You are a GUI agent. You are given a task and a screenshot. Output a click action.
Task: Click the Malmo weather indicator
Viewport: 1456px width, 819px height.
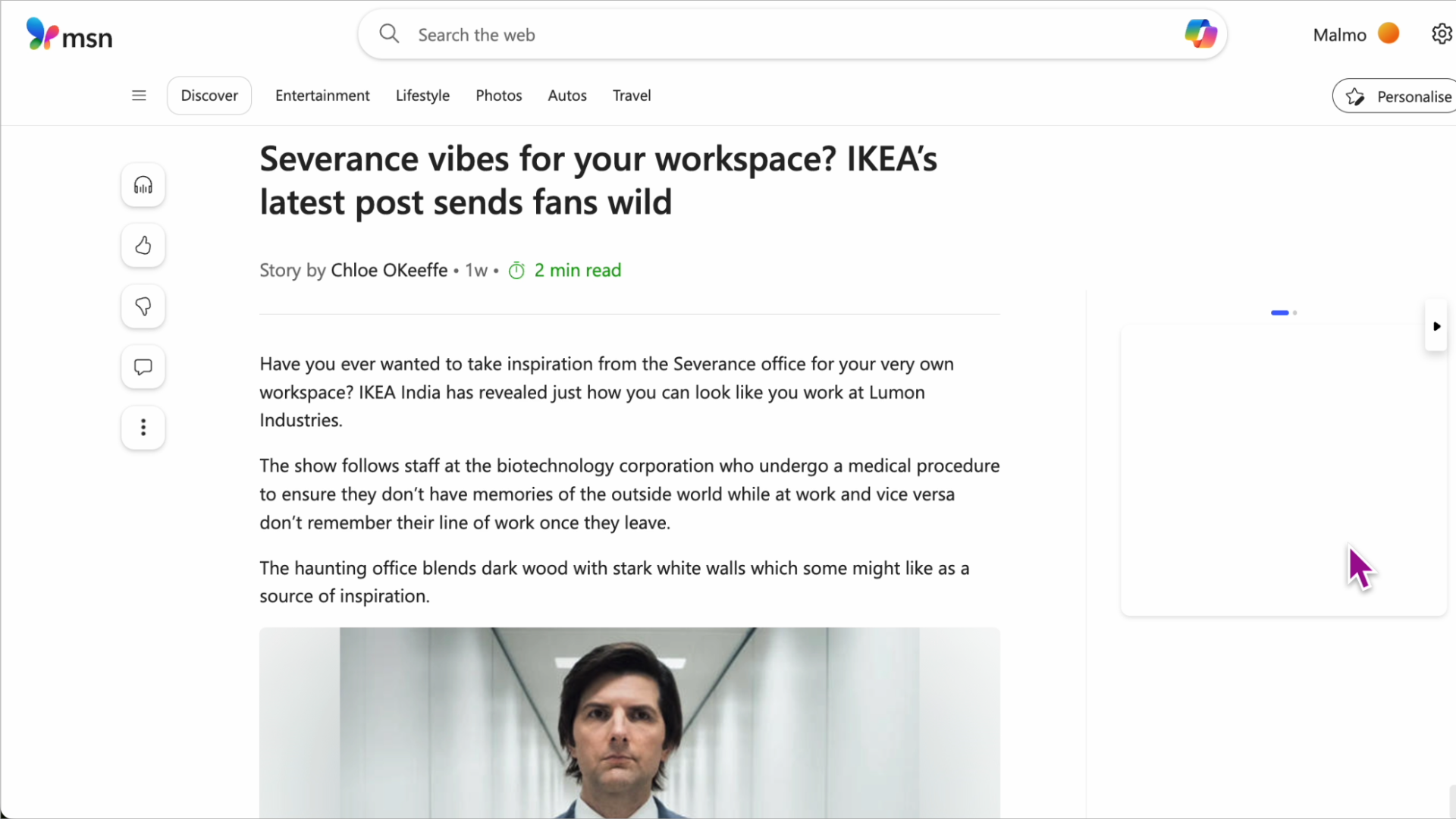pos(1355,34)
